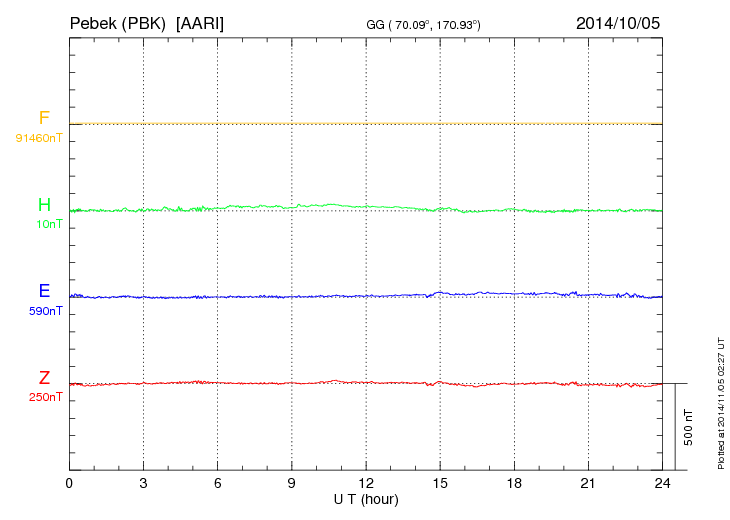This screenshot has height=520, width=730.
Task: Click the 590nT baseline value
Action: 46,311
